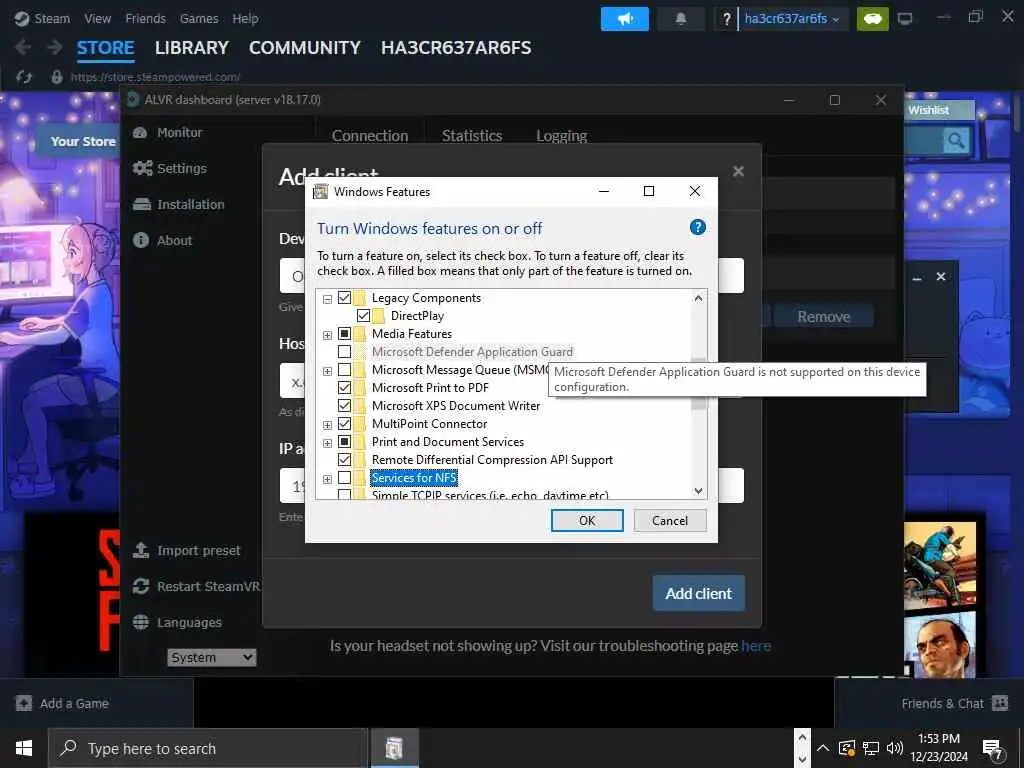Open the System language dropdown

212,657
